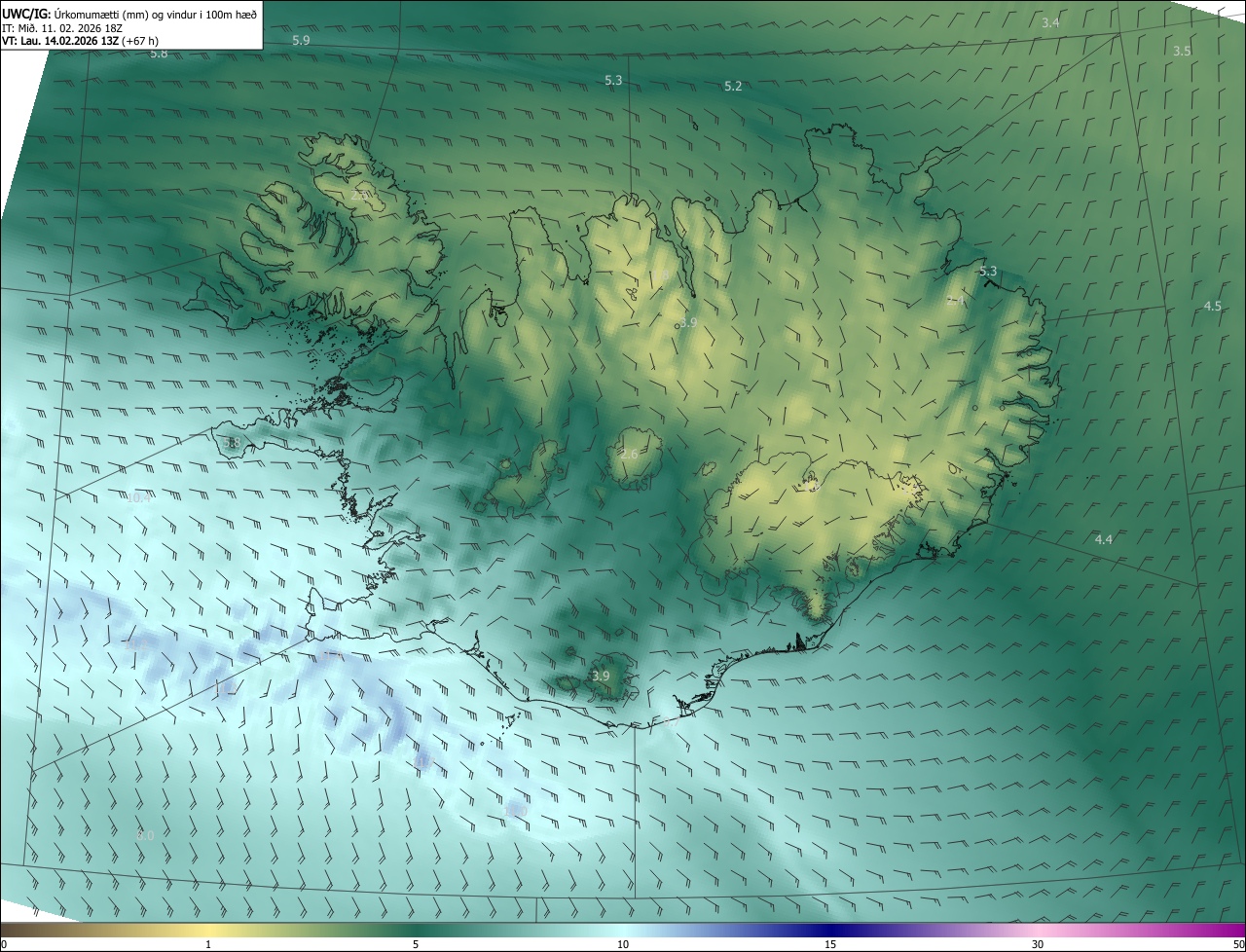This screenshot has height=952, width=1246.
Task: Pick the 3.5 value label on the map
Action: click(1182, 51)
